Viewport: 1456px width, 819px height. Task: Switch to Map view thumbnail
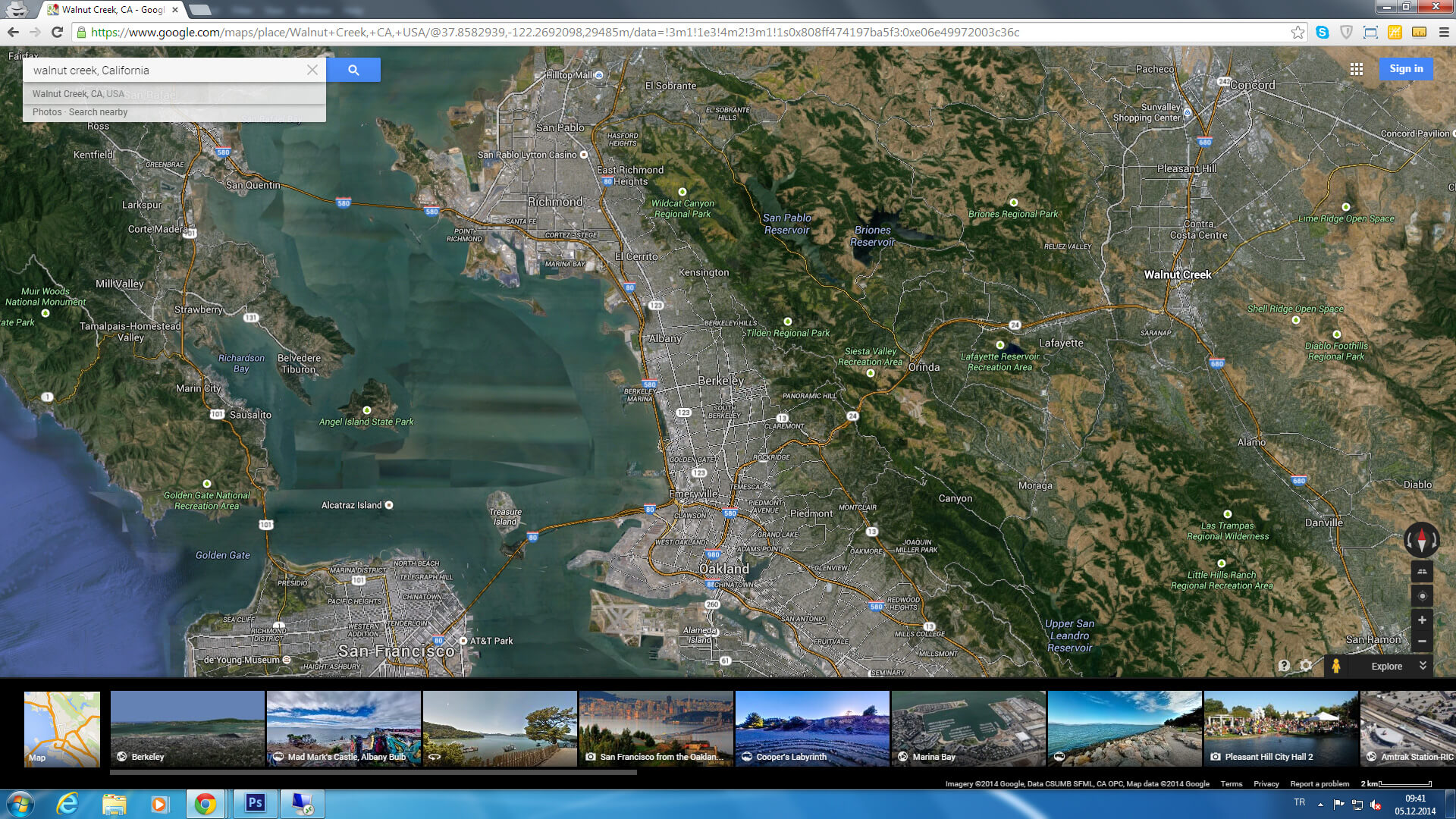pyautogui.click(x=62, y=729)
